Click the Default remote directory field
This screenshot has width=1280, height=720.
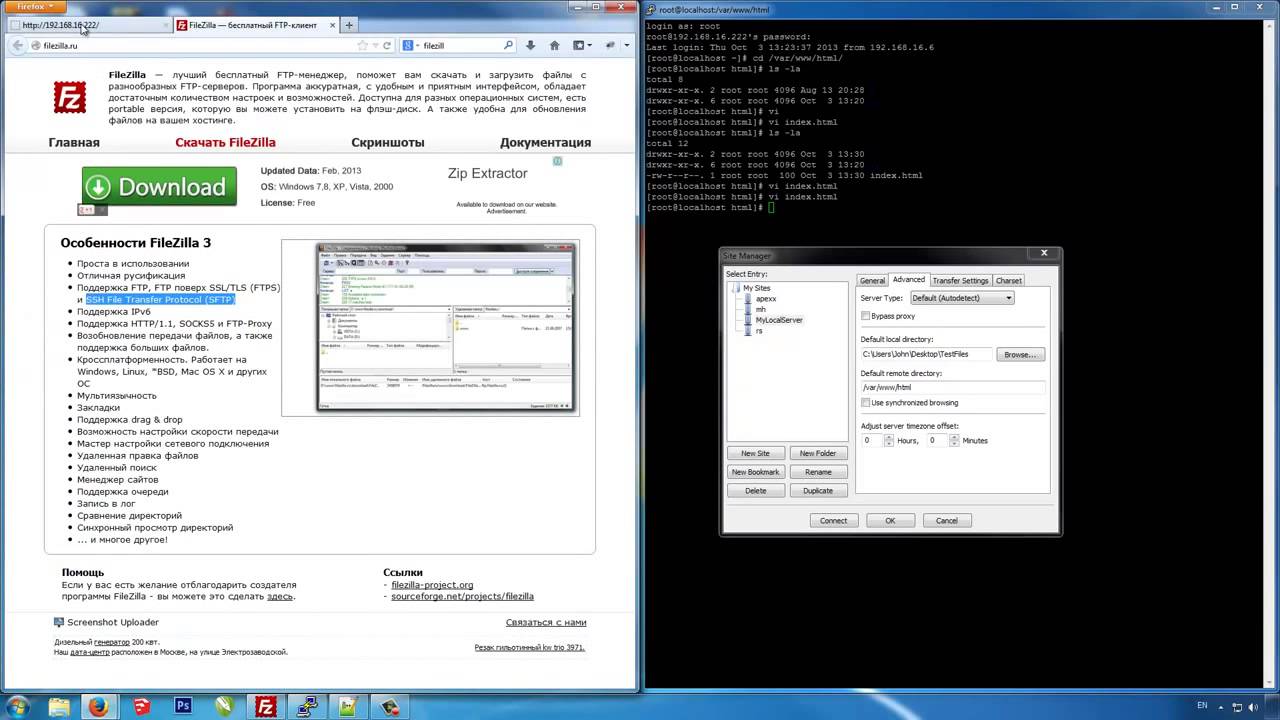(952, 388)
